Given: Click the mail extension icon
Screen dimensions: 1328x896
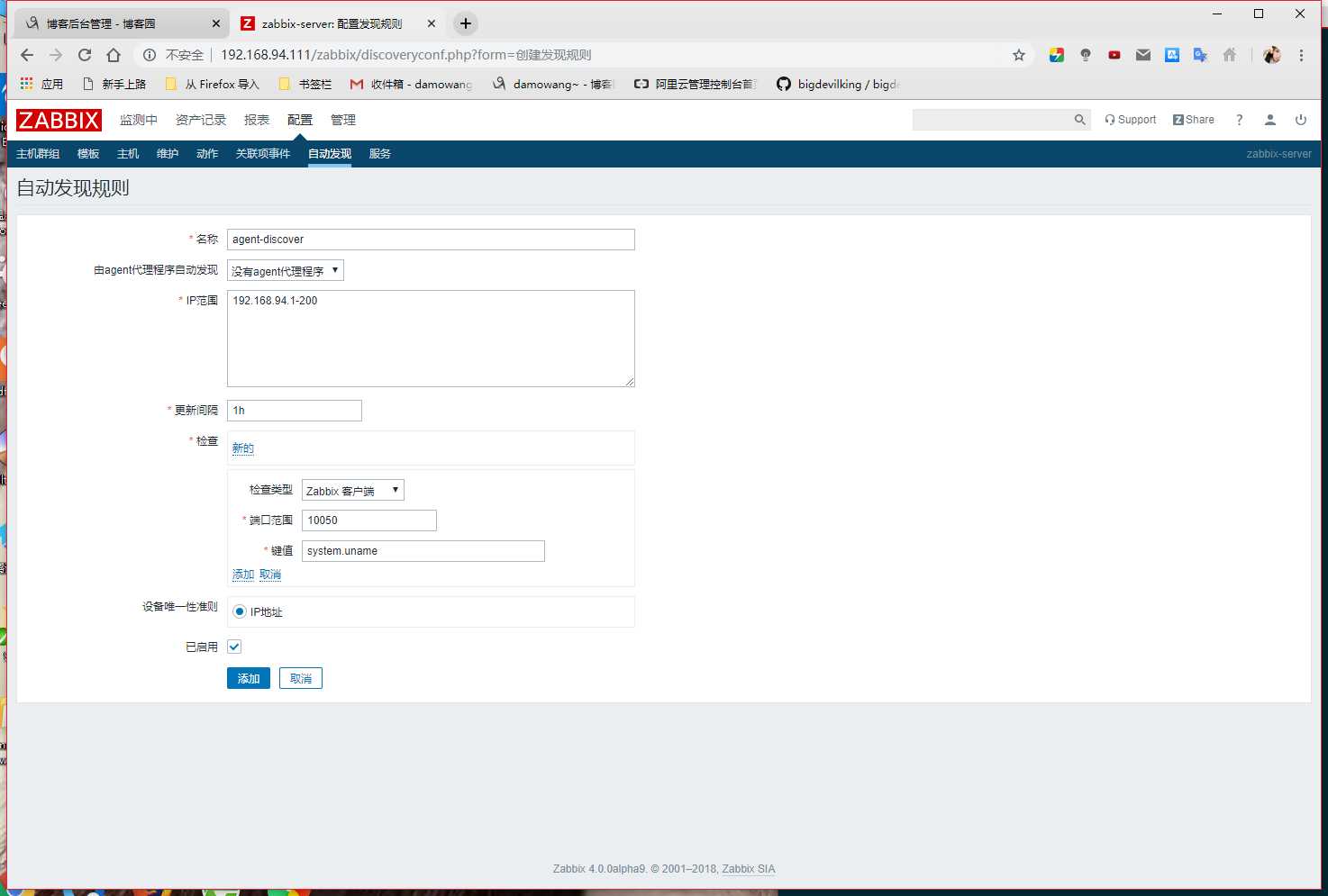Looking at the screenshot, I should pyautogui.click(x=1143, y=55).
